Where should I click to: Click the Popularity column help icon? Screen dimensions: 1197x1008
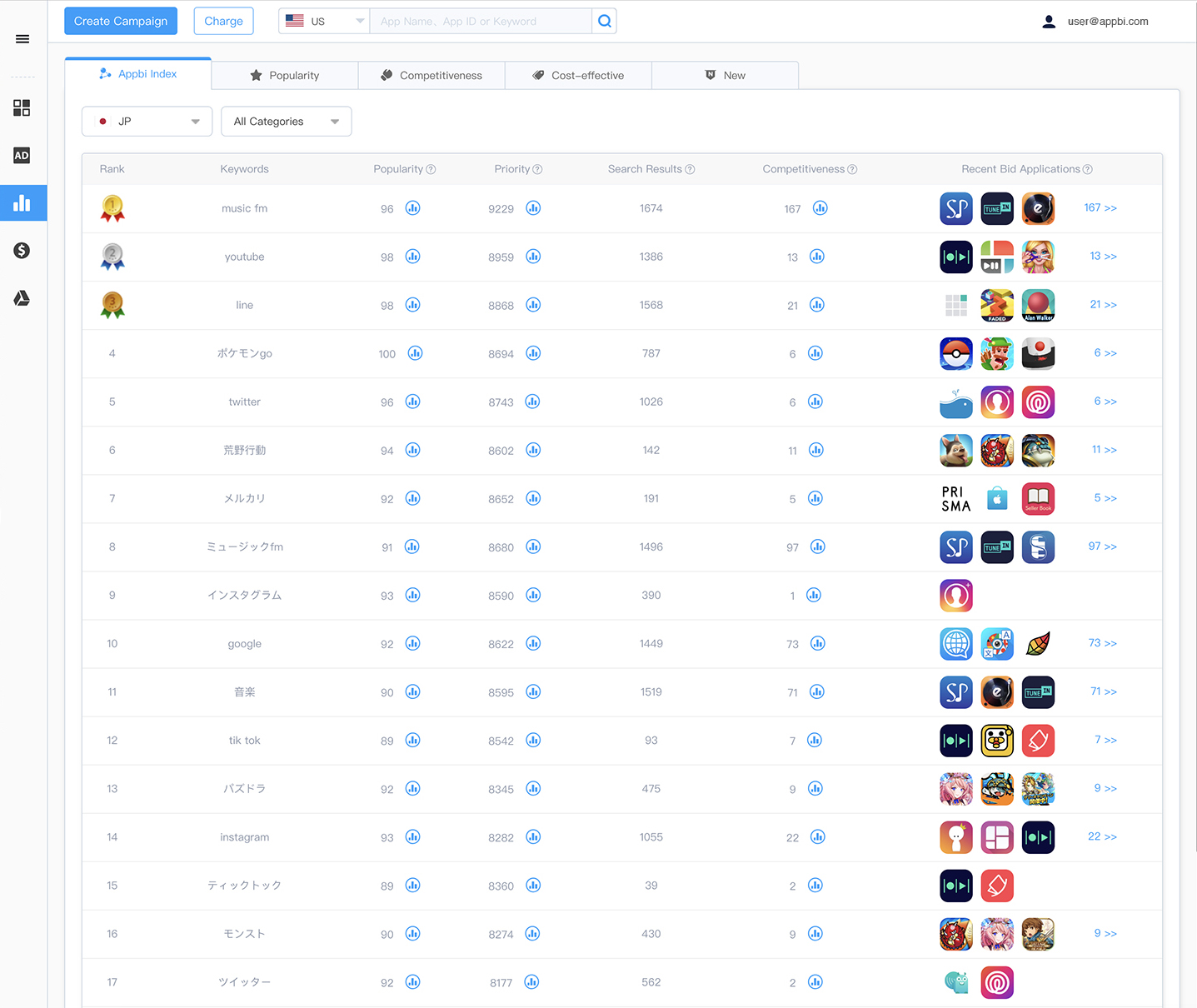[431, 169]
